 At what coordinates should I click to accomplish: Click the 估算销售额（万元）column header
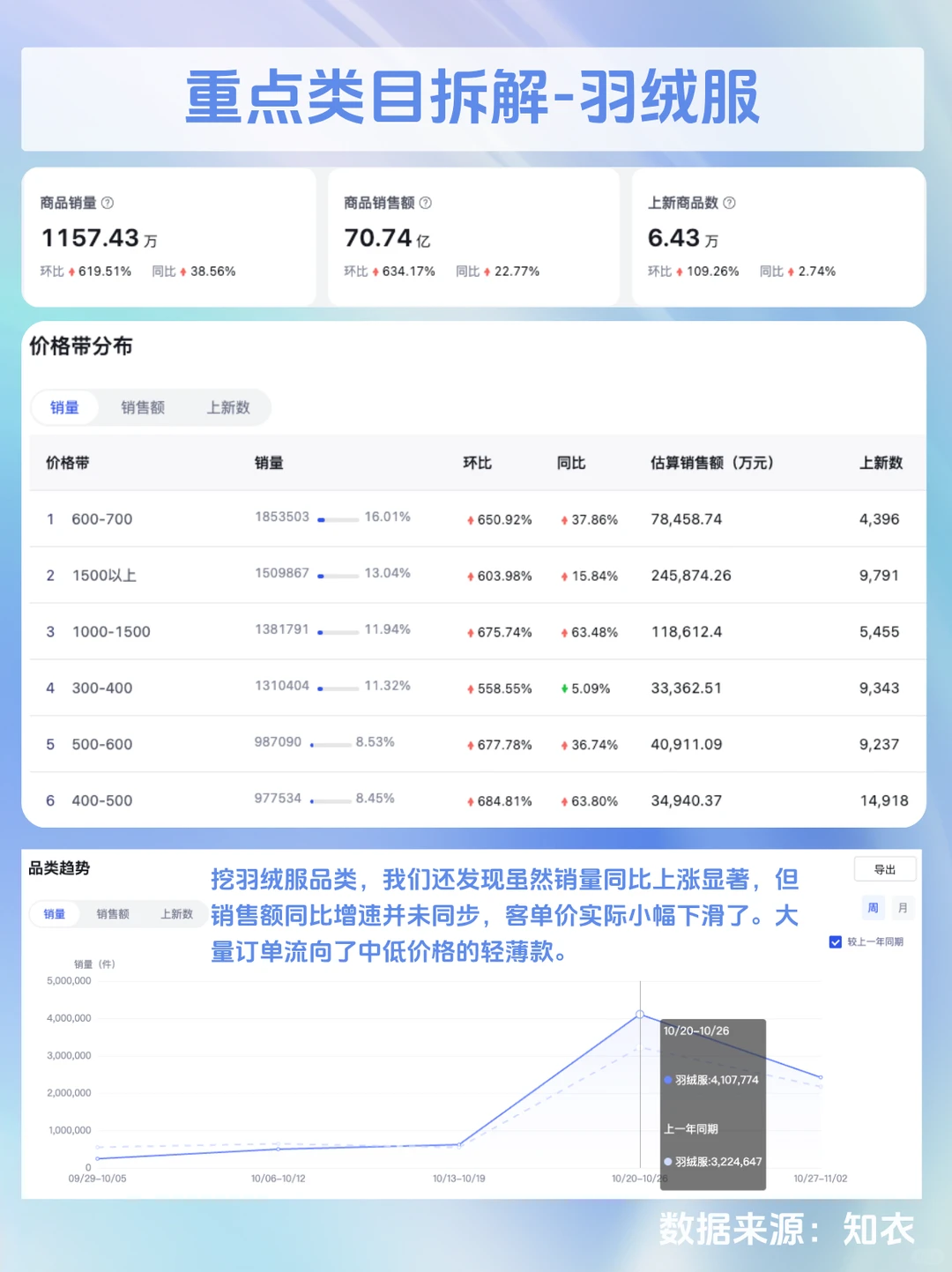tap(711, 463)
